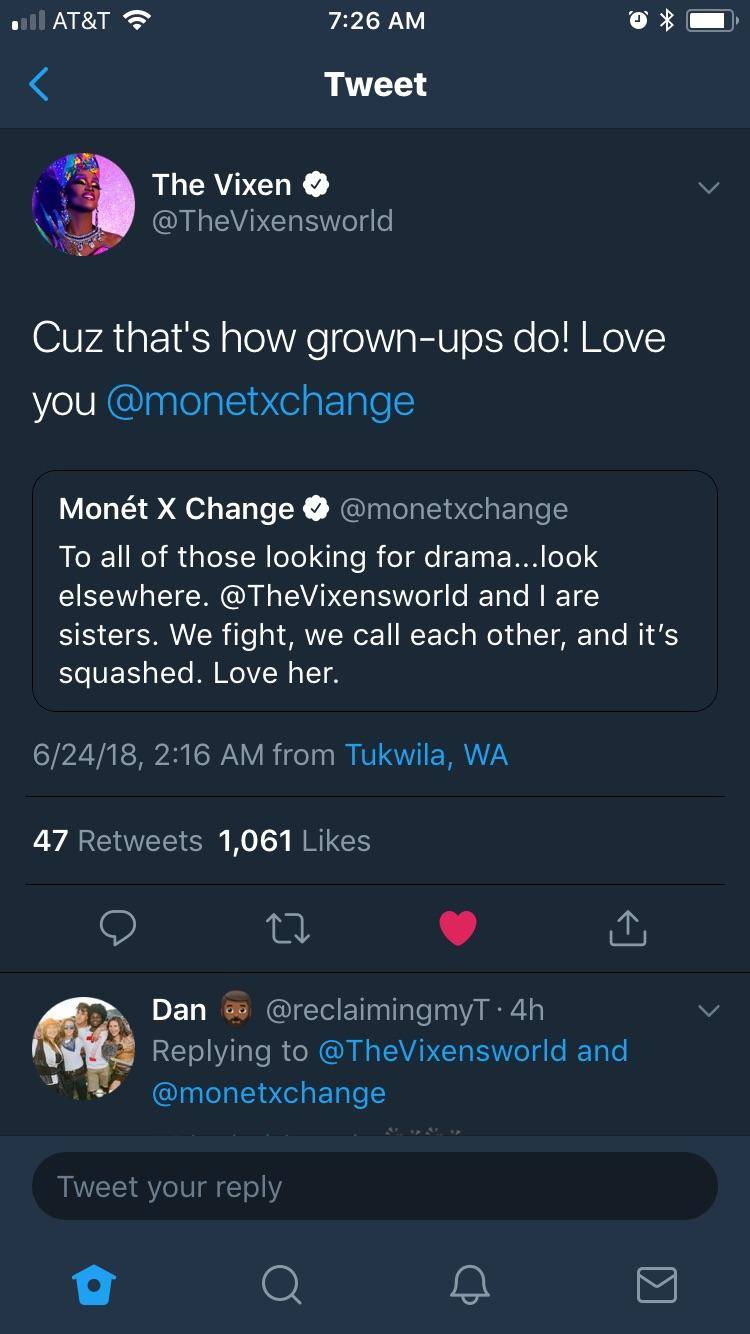Image resolution: width=750 pixels, height=1334 pixels.
Task: Open the share options with the upload icon
Action: coord(627,927)
